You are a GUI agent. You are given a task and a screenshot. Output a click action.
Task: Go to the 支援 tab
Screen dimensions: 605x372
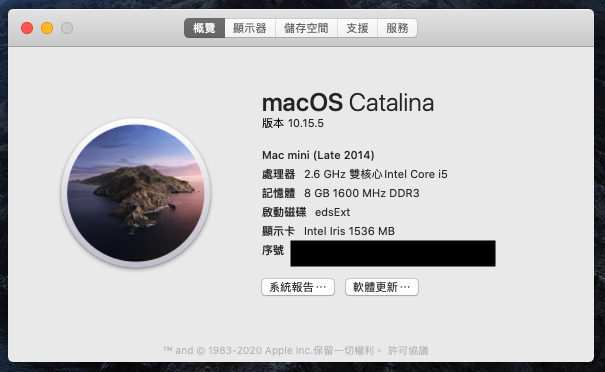click(x=357, y=28)
